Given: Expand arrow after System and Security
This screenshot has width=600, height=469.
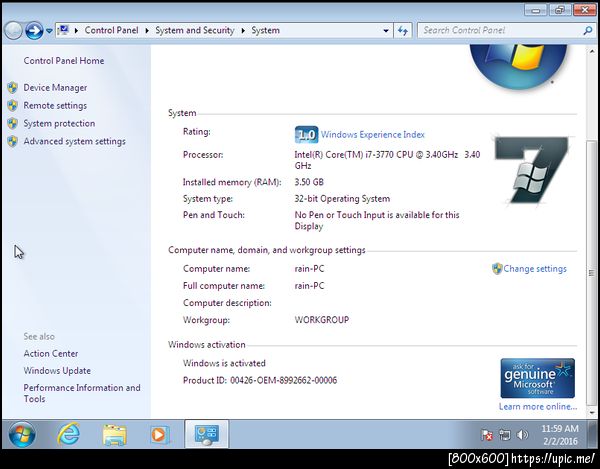Looking at the screenshot, I should 243,30.
